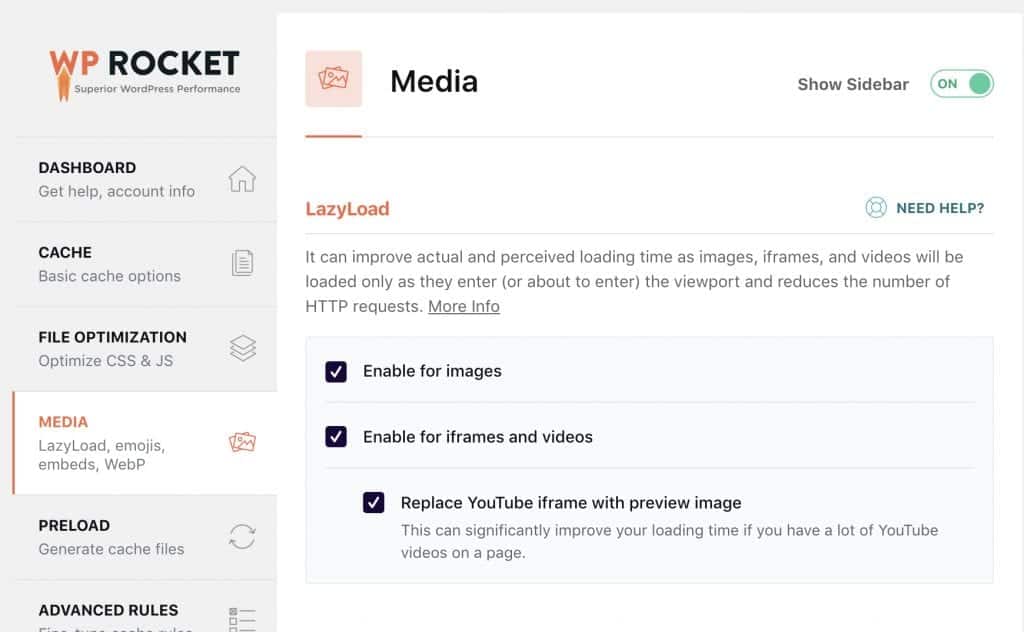Uncheck Enable for images checkbox
This screenshot has height=632, width=1024.
point(336,372)
